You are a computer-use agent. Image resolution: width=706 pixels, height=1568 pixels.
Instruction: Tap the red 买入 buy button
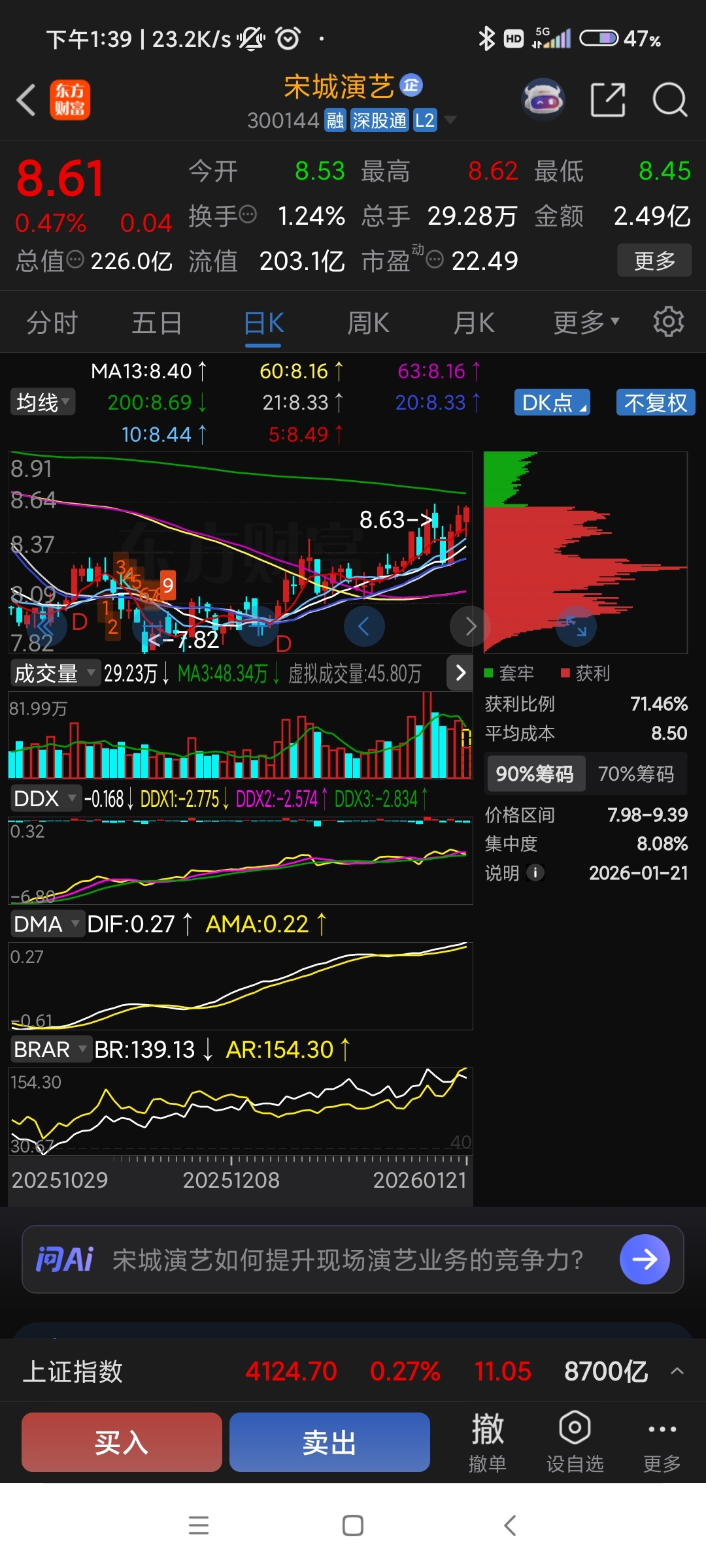[122, 1442]
